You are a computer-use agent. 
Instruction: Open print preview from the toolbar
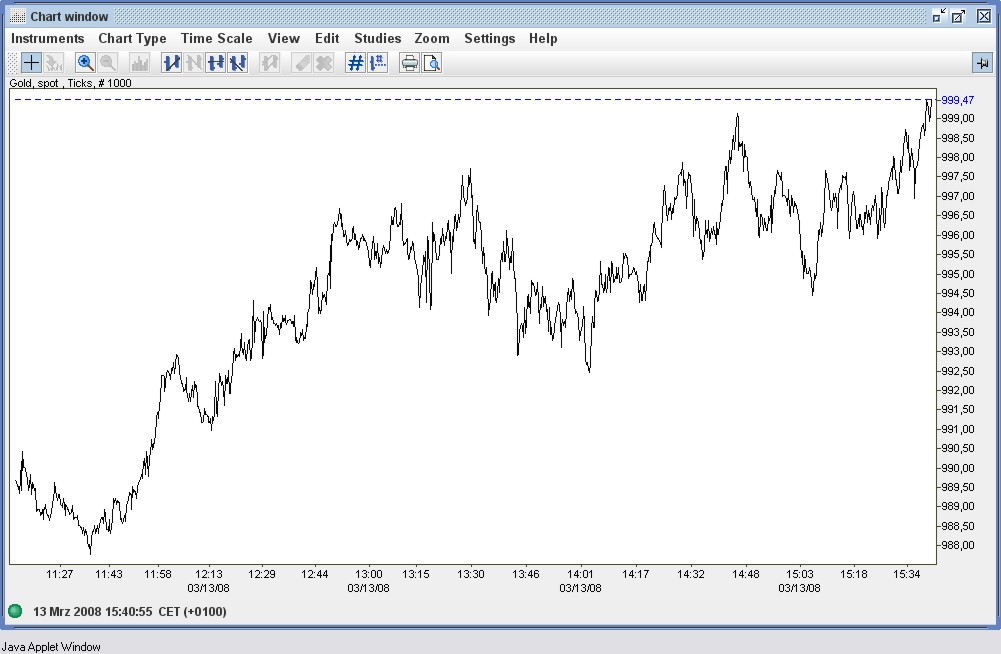tap(431, 63)
